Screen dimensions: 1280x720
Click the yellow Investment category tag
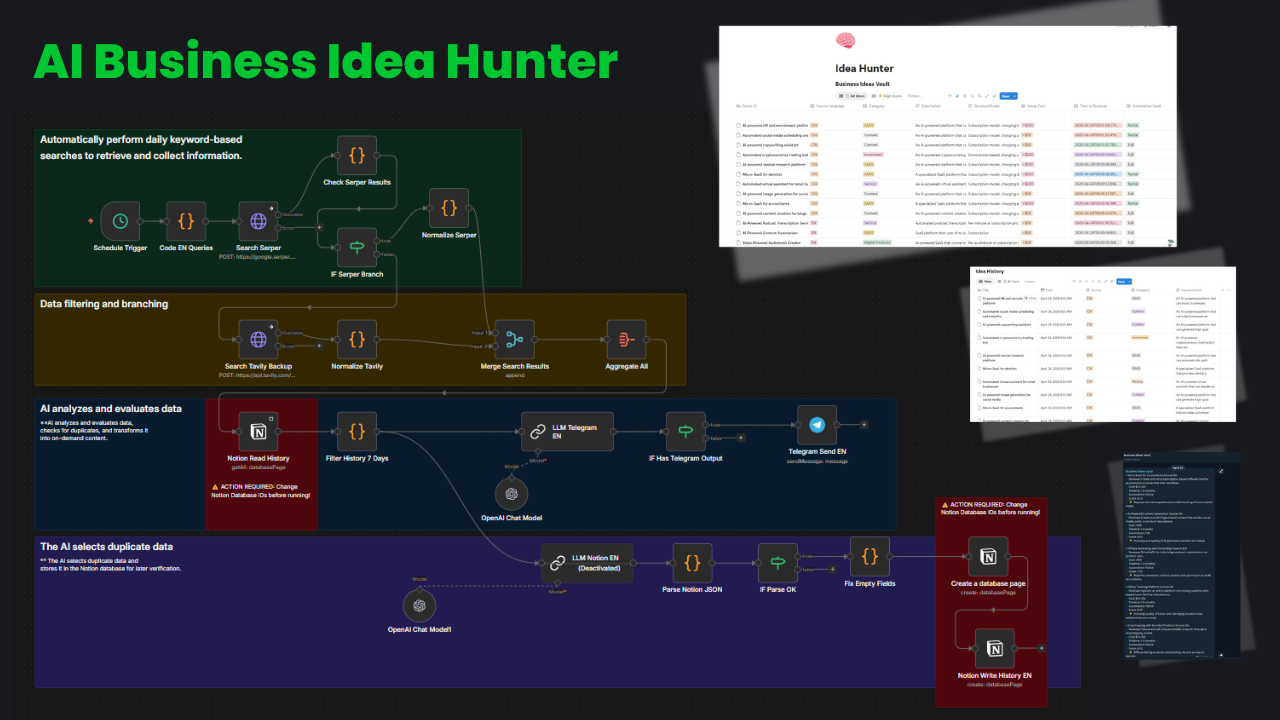(1138, 338)
